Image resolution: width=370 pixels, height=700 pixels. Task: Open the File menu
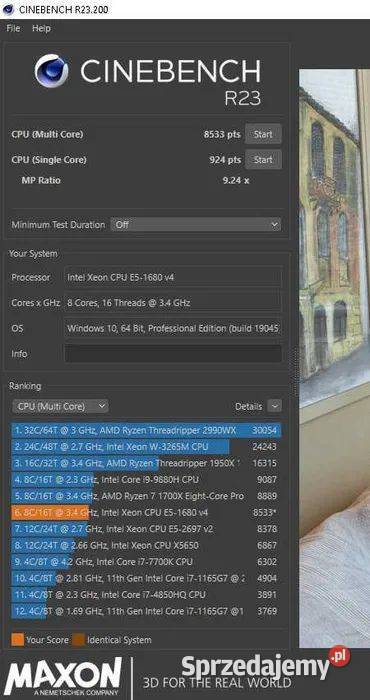[13, 28]
